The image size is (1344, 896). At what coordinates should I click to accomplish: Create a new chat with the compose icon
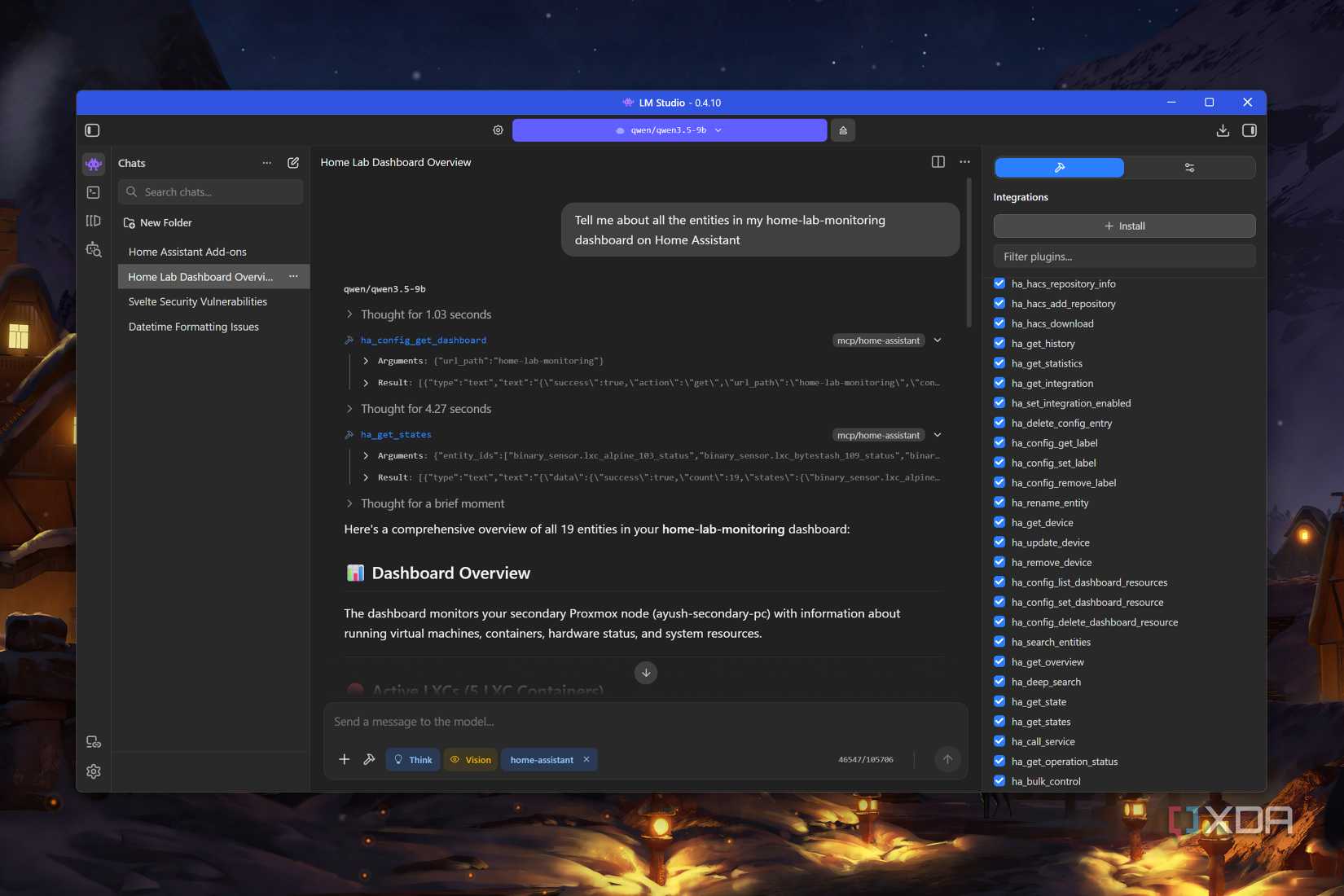293,163
